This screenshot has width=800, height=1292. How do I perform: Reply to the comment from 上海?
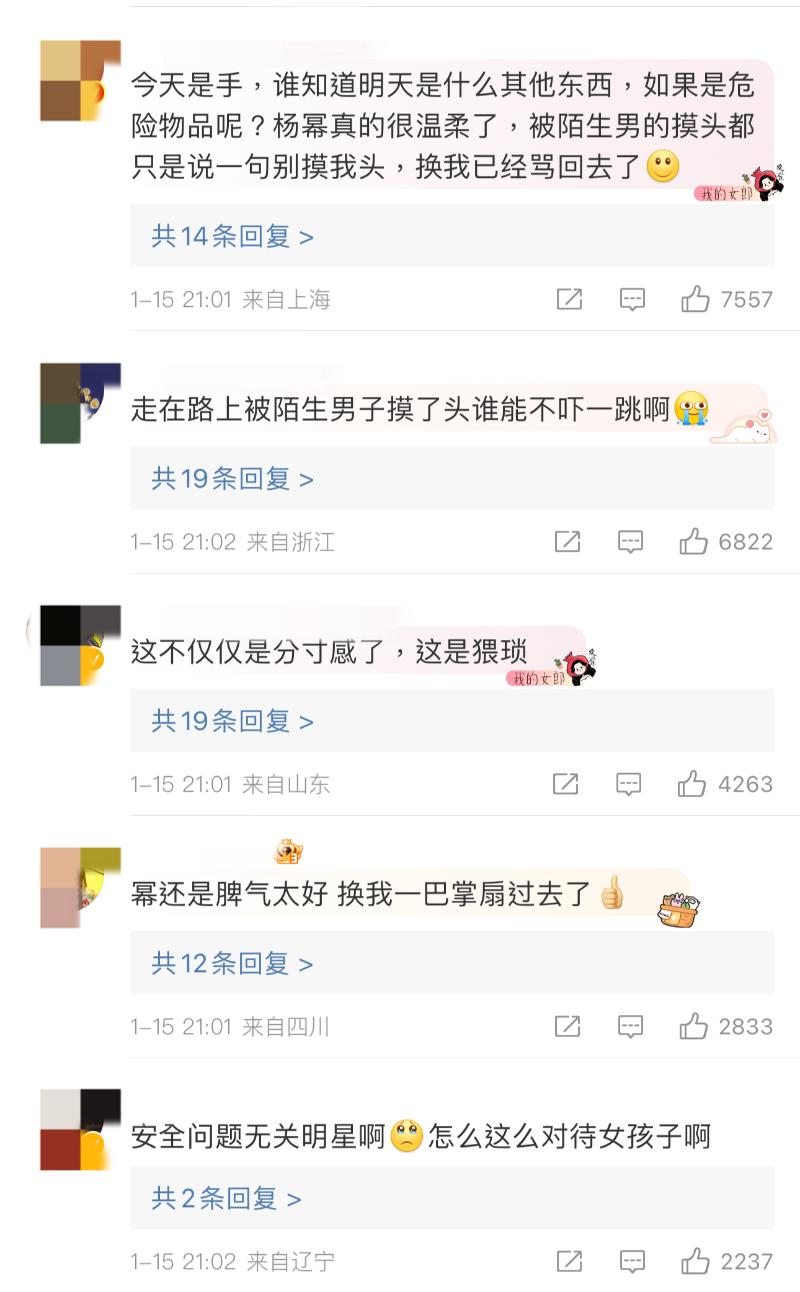point(632,300)
